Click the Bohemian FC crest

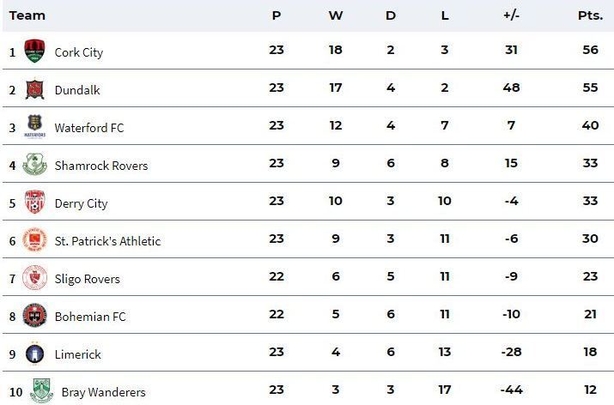click(x=34, y=315)
